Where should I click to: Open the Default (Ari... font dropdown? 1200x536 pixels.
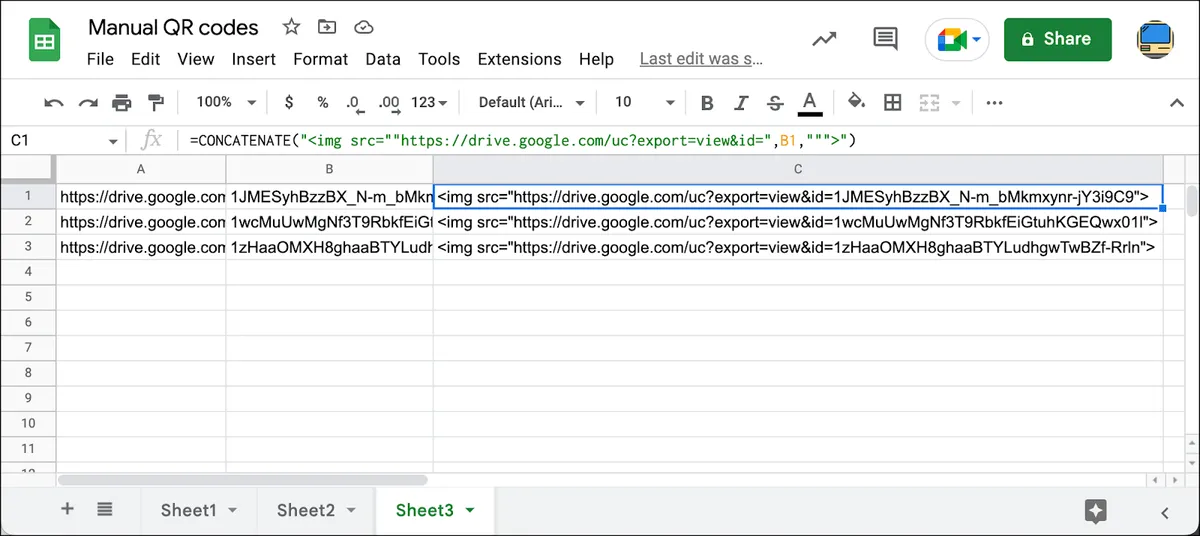click(x=532, y=102)
